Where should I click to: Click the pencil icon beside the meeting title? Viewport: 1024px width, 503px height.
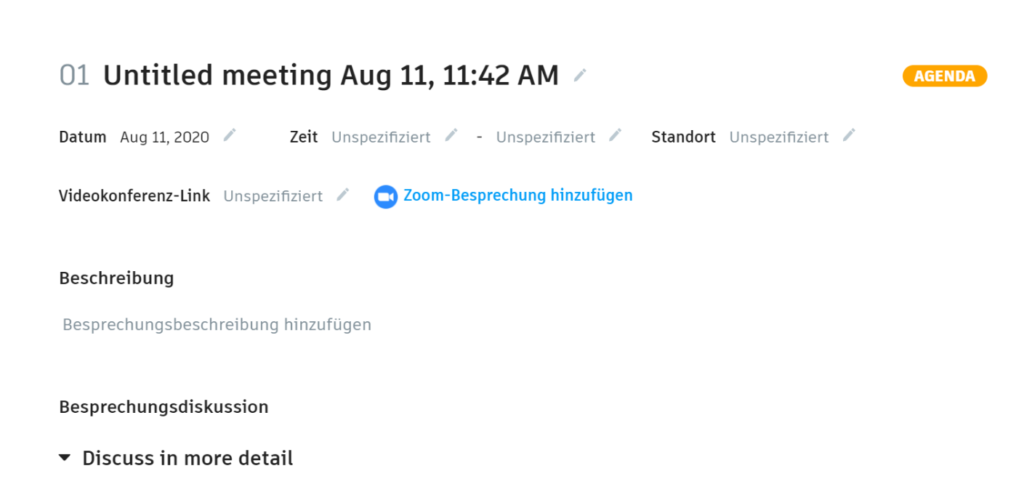tap(580, 75)
